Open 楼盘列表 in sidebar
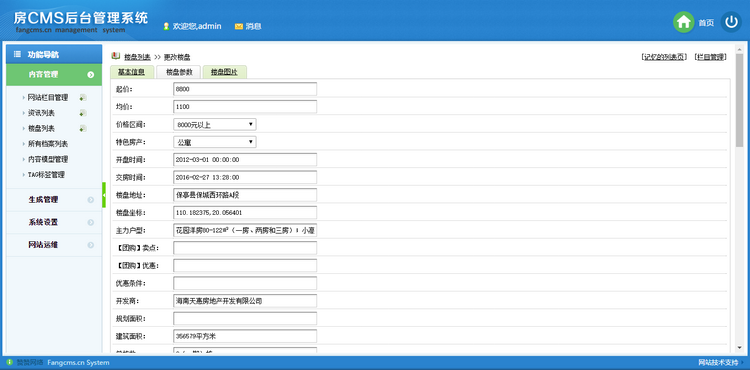Image resolution: width=750 pixels, height=370 pixels. 41,129
